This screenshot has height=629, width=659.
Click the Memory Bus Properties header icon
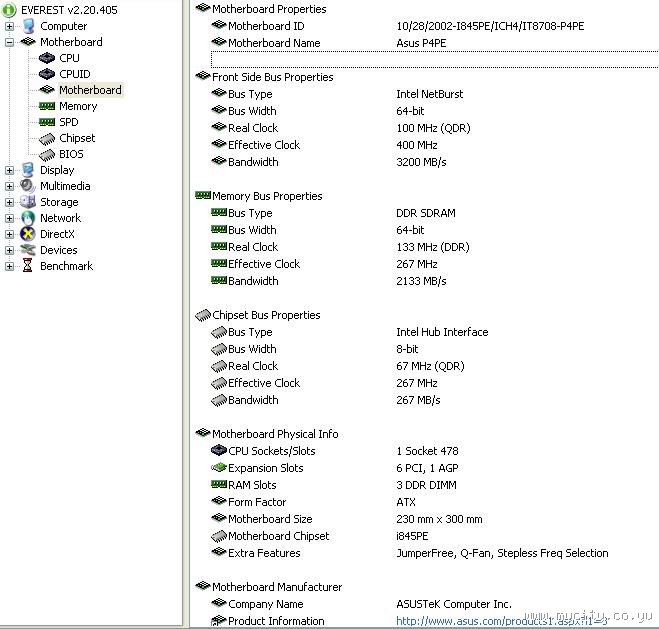click(203, 195)
